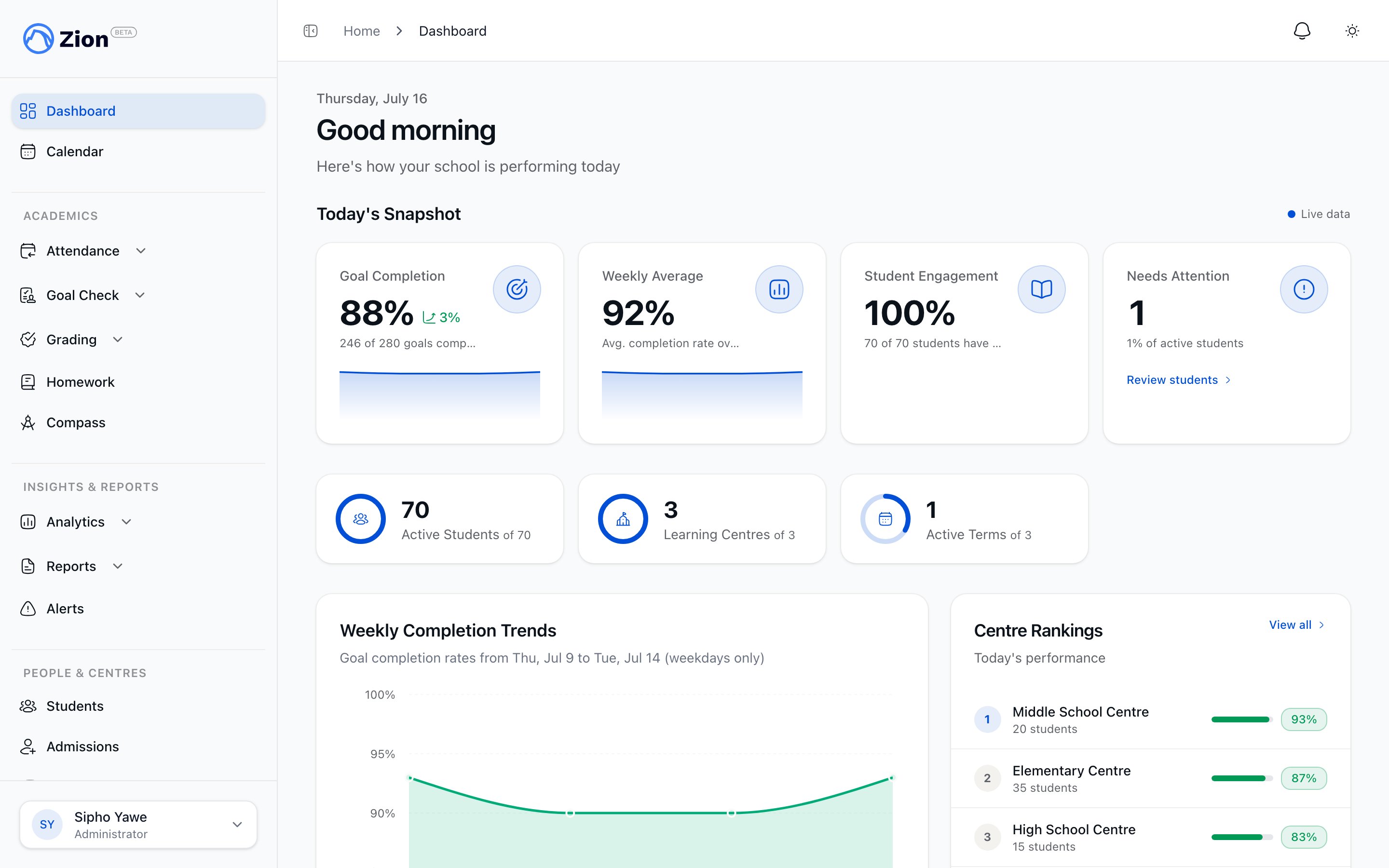The image size is (1389, 868).
Task: Click the Grading badge icon
Action: click(28, 339)
